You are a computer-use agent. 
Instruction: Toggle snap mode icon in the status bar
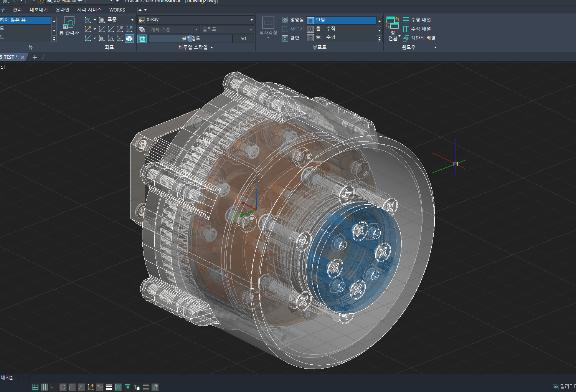[x=44, y=387]
